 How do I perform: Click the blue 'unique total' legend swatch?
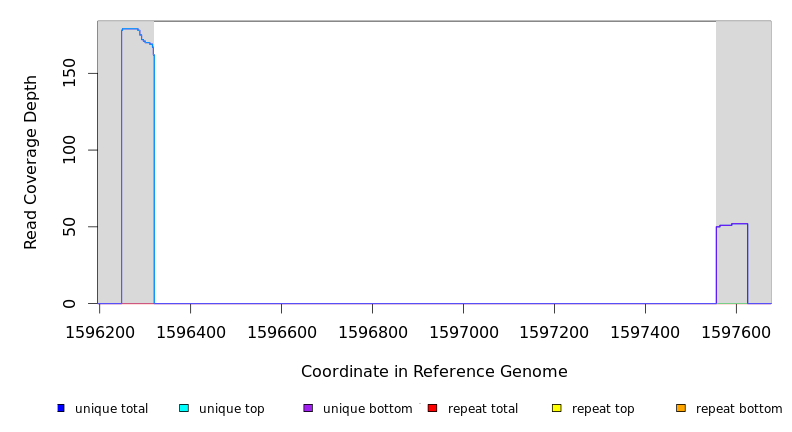[61, 408]
